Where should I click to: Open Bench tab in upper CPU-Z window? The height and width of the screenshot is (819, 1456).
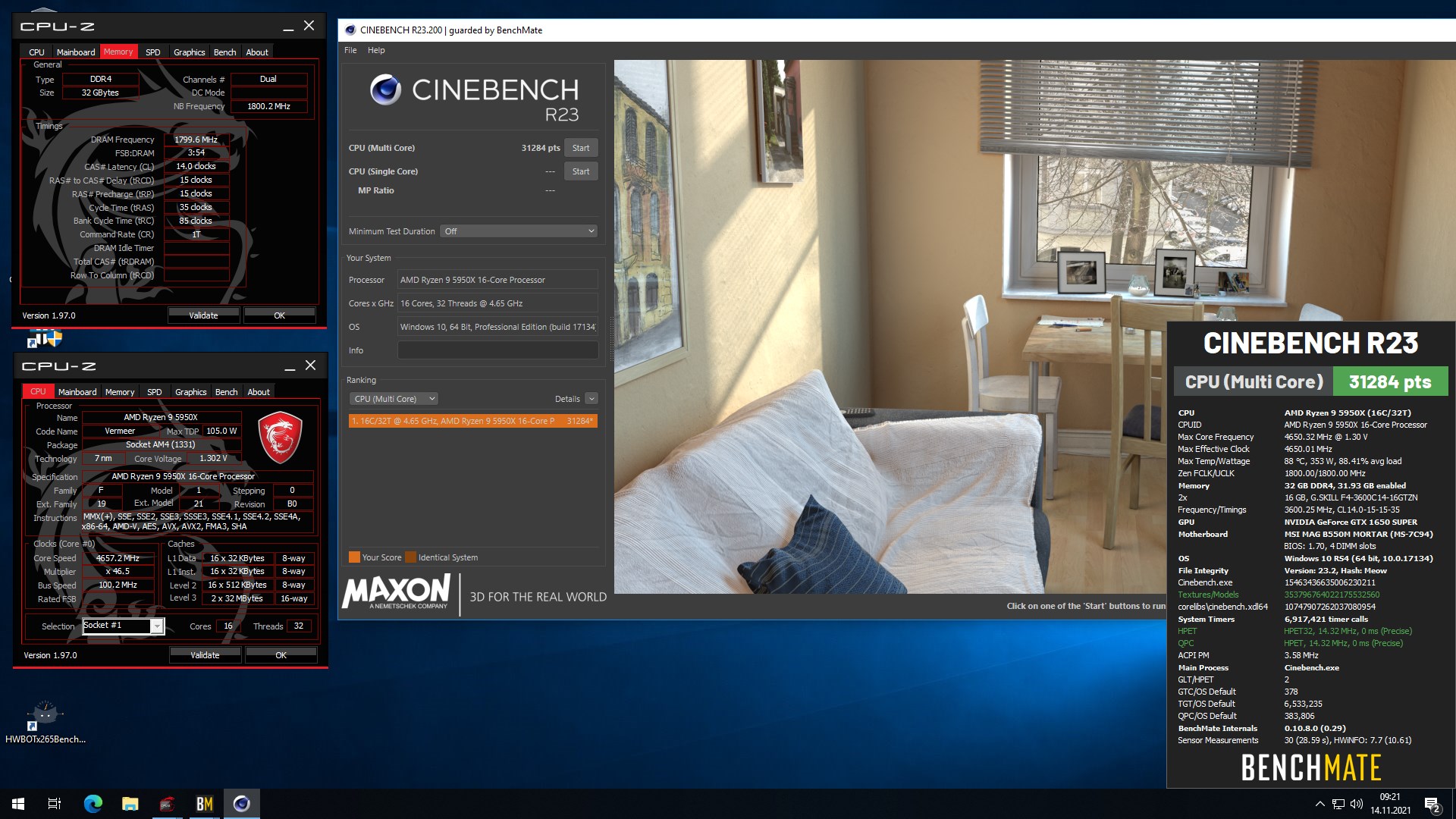[225, 52]
